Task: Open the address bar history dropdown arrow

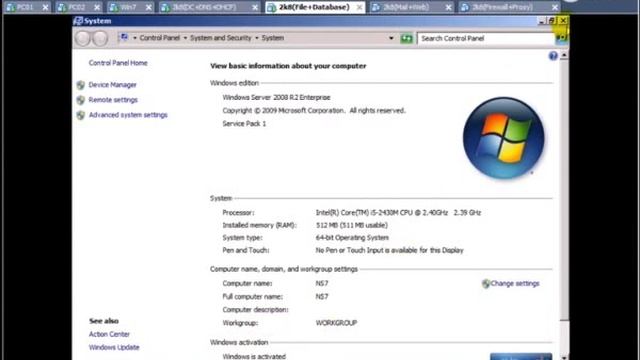Action: pos(391,38)
